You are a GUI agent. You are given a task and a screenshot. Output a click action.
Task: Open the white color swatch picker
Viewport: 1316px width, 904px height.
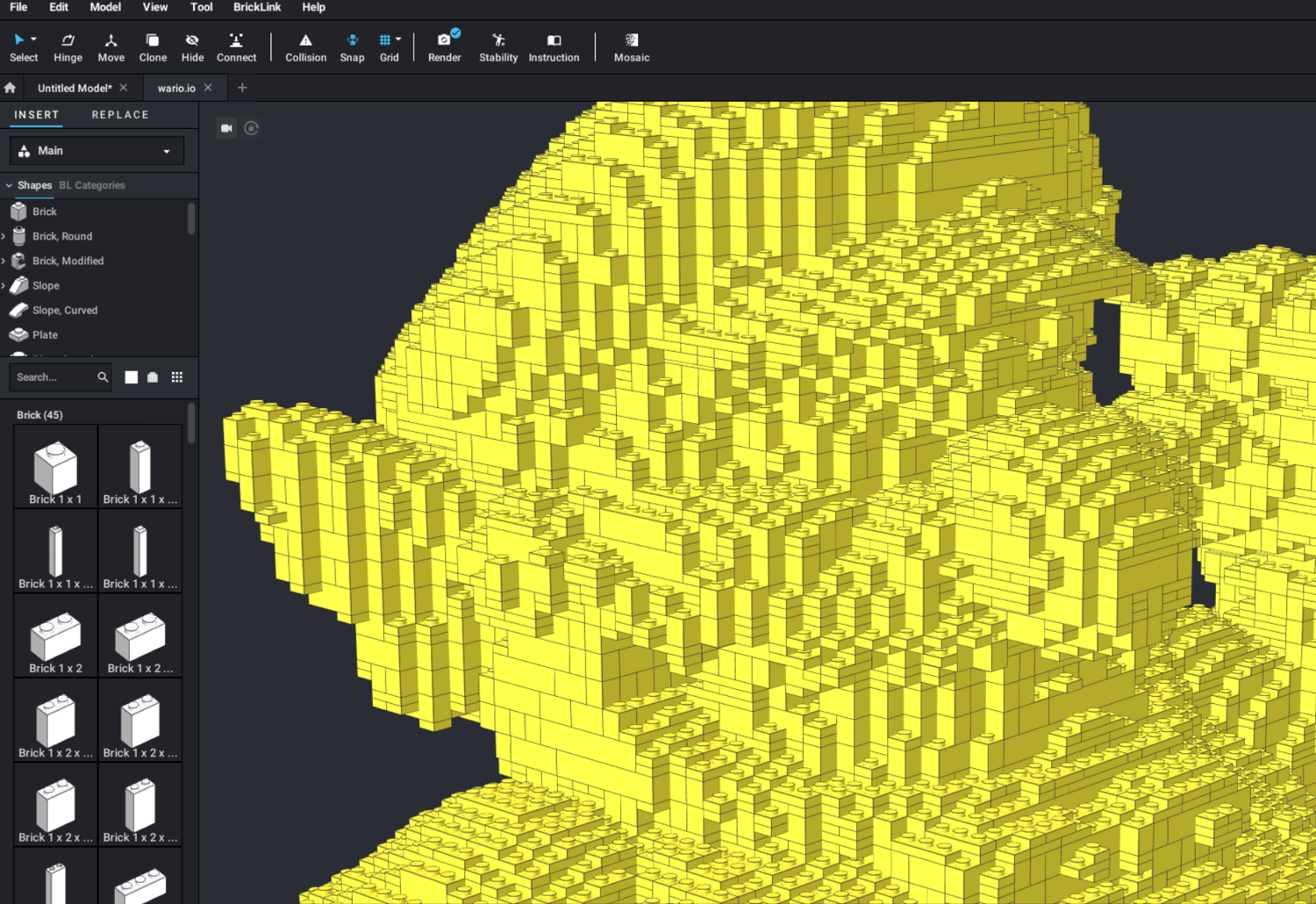(x=132, y=377)
